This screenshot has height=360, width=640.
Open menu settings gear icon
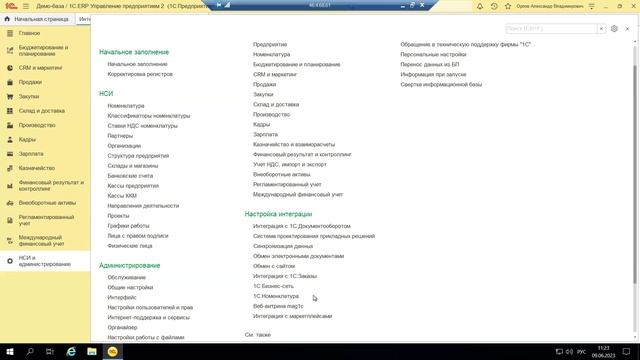click(614, 29)
